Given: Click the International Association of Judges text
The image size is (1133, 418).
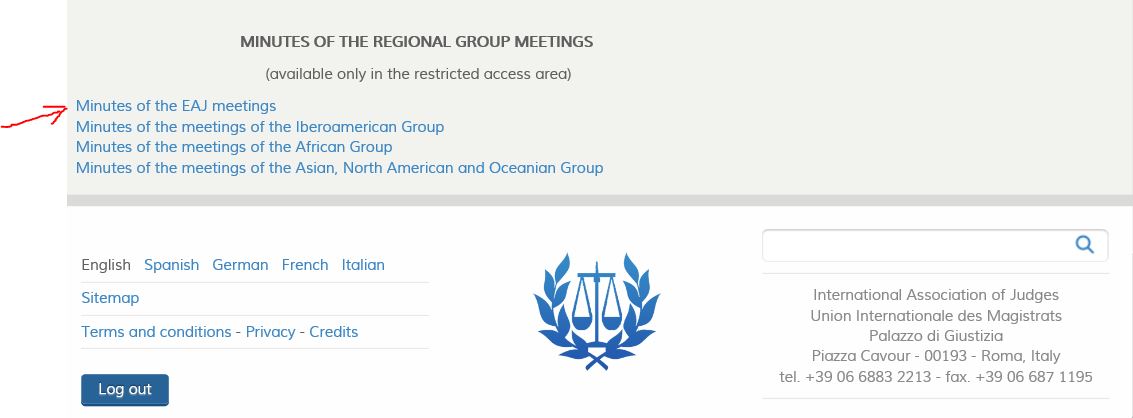Looking at the screenshot, I should coord(936,295).
